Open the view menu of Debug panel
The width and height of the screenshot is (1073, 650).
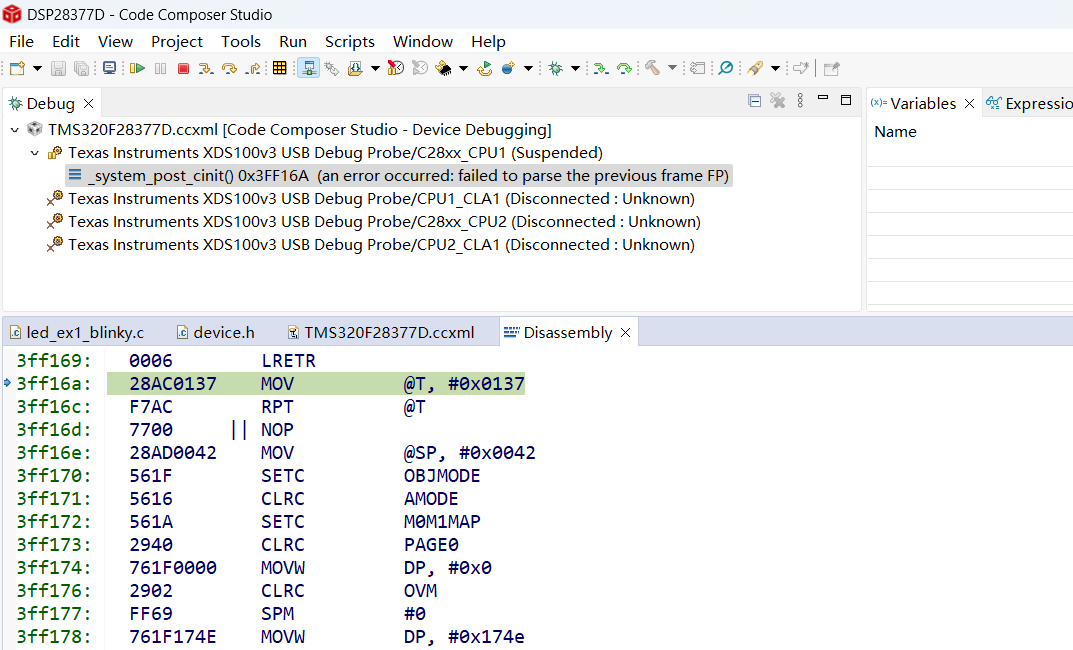tap(798, 101)
